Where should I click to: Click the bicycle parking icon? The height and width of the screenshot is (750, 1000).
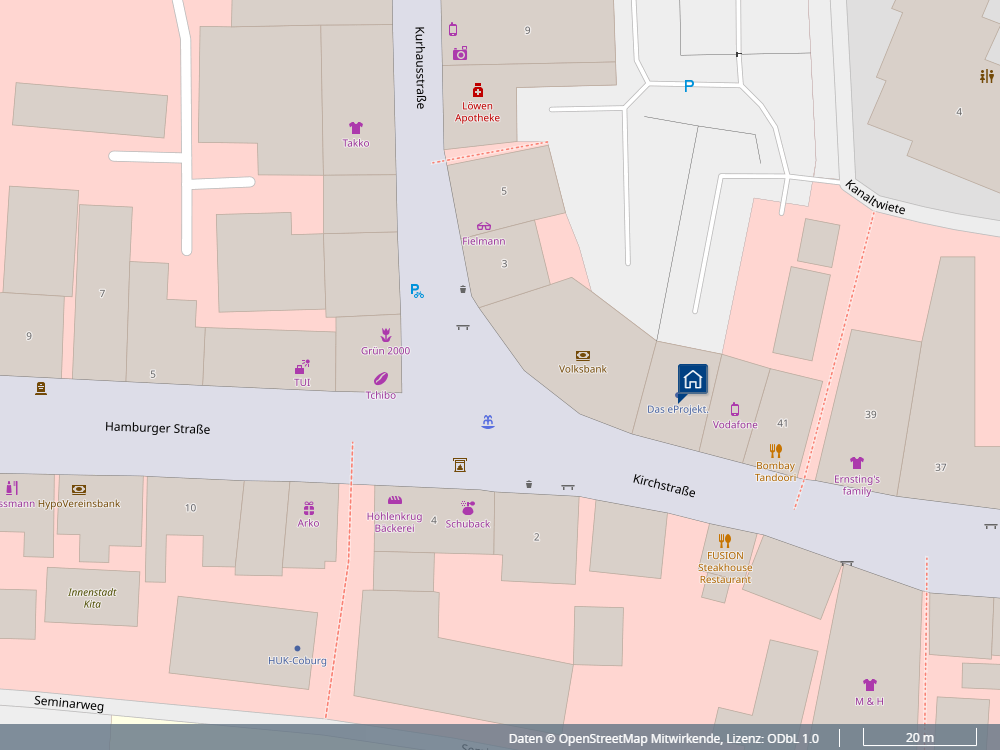[x=417, y=291]
